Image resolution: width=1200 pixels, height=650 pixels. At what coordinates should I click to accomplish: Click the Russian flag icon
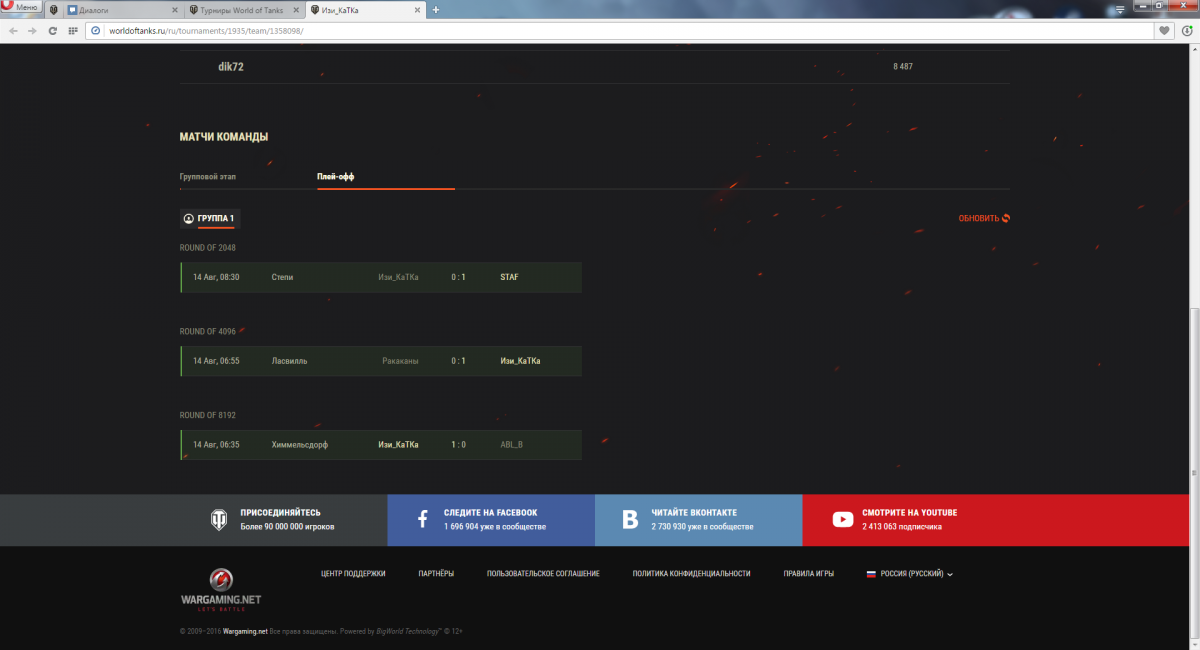[871, 574]
